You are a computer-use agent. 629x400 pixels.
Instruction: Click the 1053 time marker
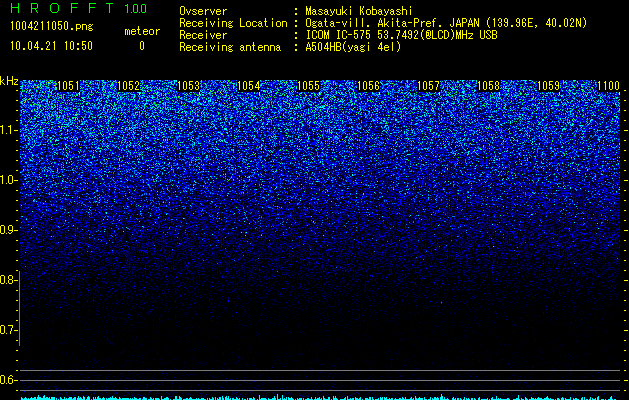click(x=188, y=86)
